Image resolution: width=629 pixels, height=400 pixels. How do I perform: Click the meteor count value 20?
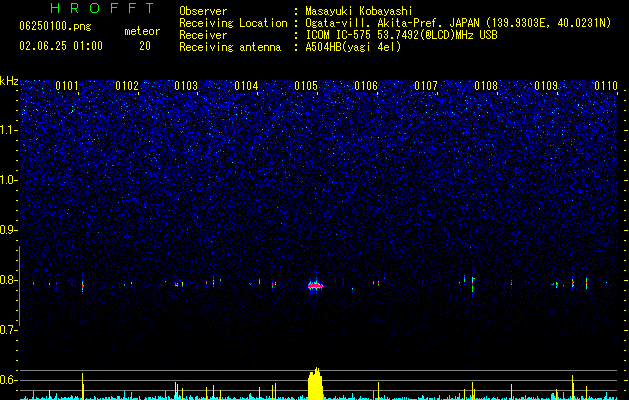(145, 46)
